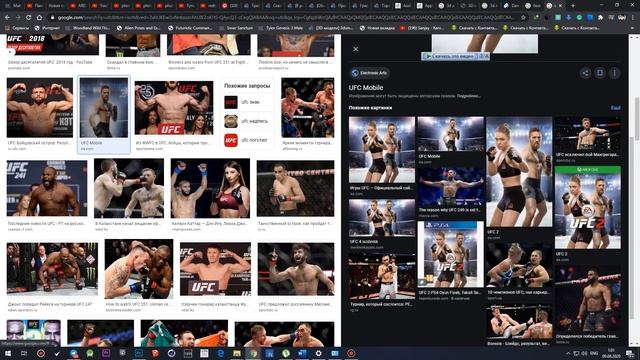Screen dimensions: 640x360
Task: Open 'UFC 4 відома' similar image
Action: pyautogui.click(x=382, y=218)
